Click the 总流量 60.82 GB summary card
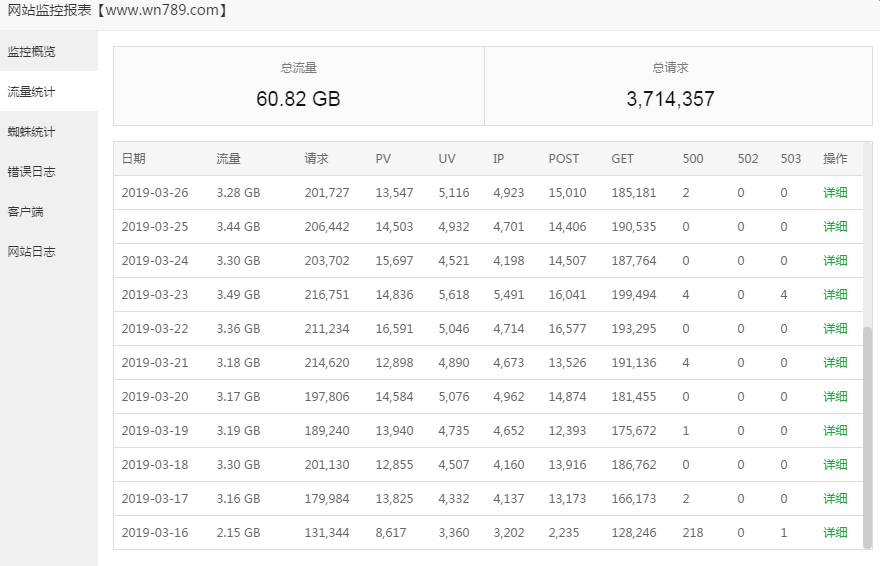 (x=299, y=86)
